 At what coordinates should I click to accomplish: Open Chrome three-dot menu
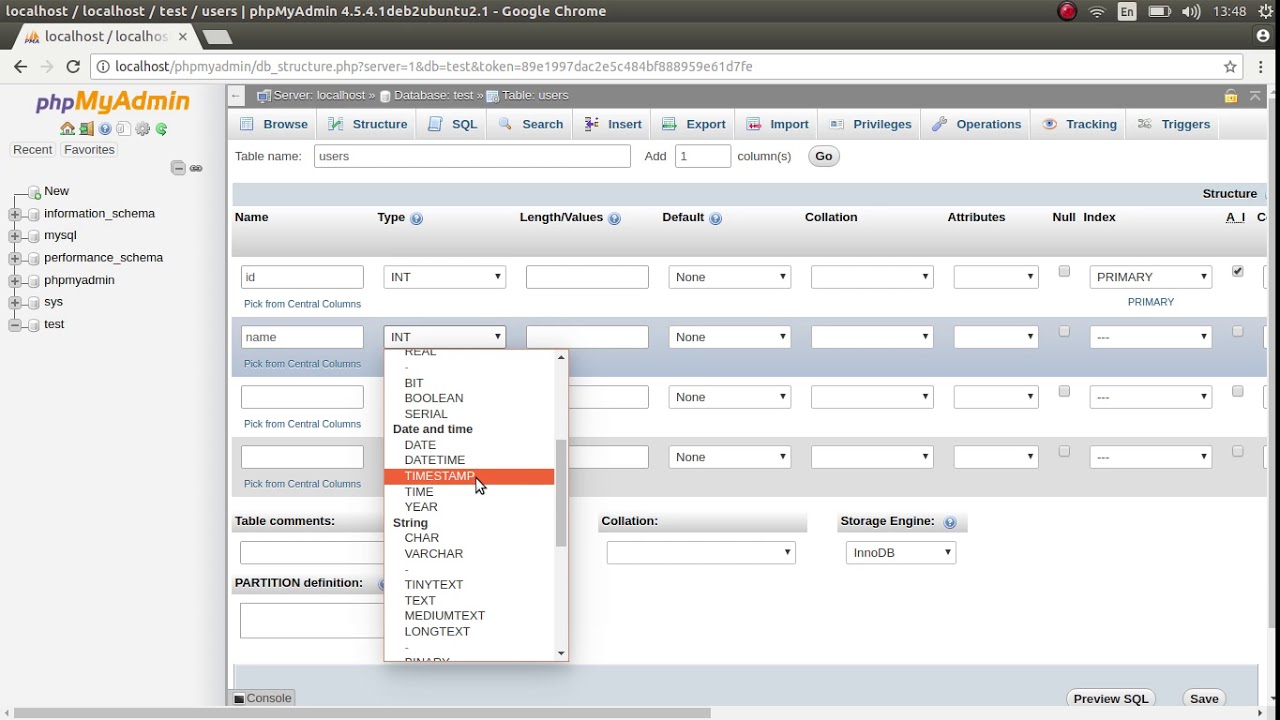(x=1262, y=66)
